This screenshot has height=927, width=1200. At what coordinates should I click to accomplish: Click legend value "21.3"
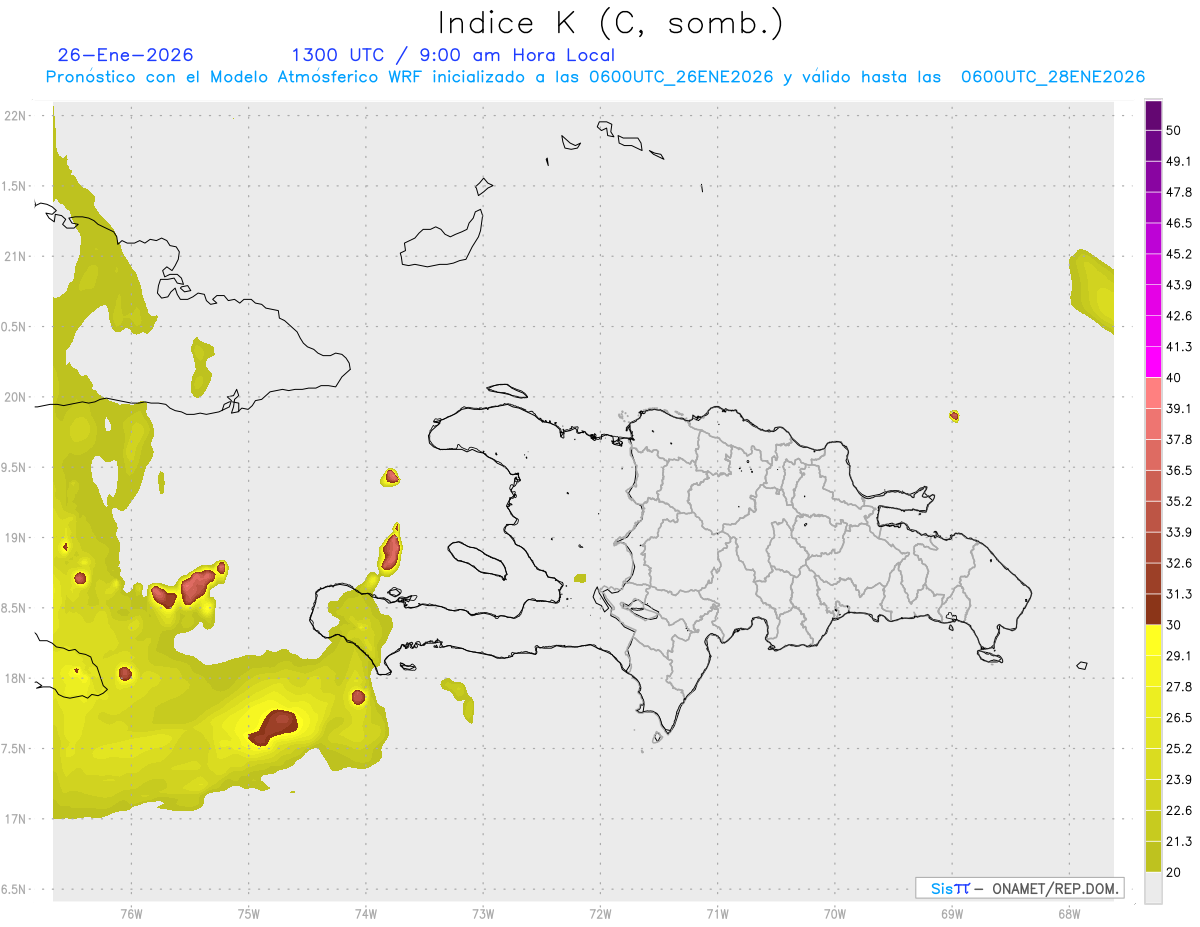tap(1178, 842)
